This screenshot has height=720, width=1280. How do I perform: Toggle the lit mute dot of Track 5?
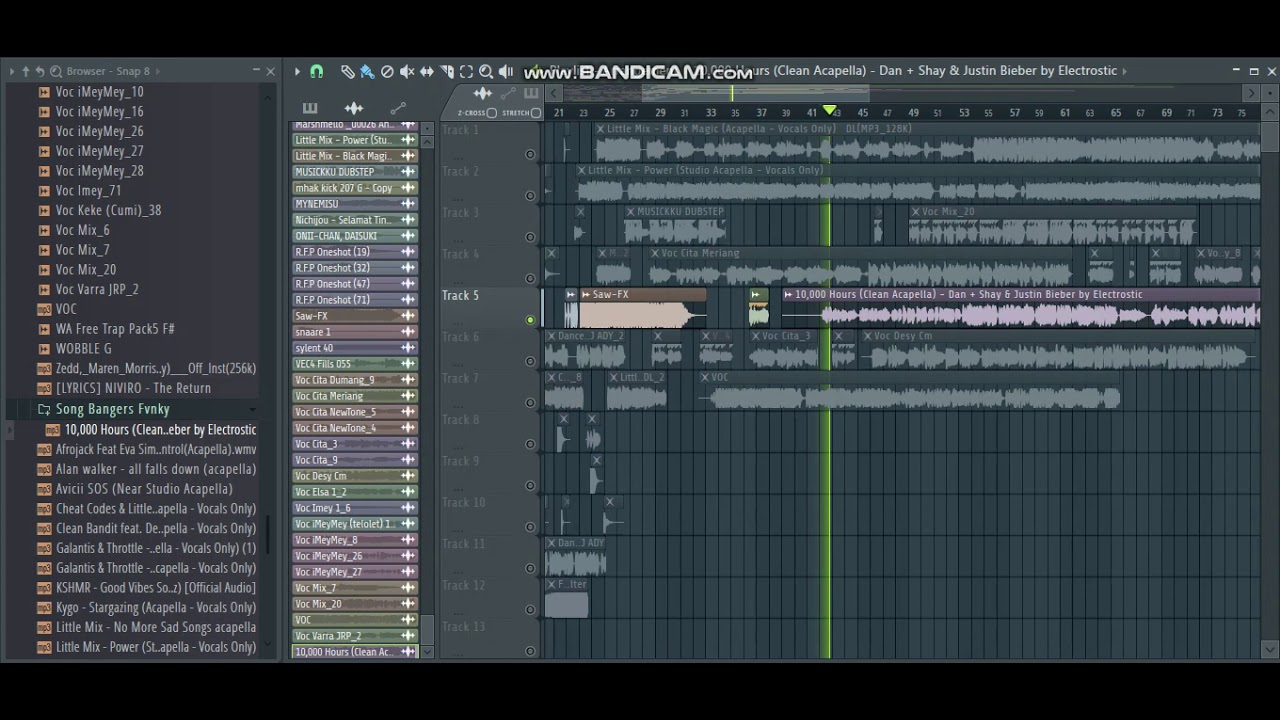530,320
